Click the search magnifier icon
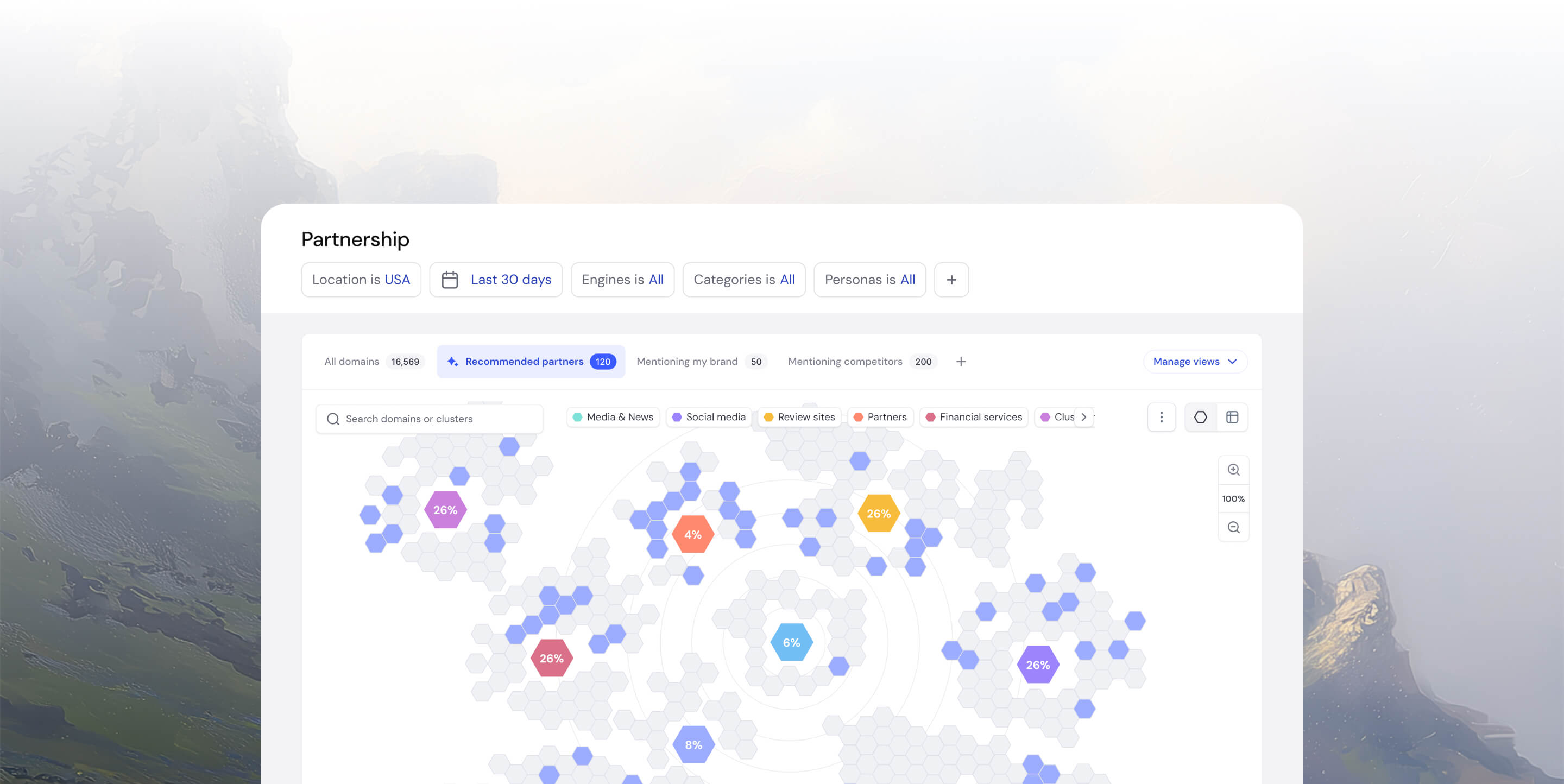The width and height of the screenshot is (1564, 784). pos(333,419)
